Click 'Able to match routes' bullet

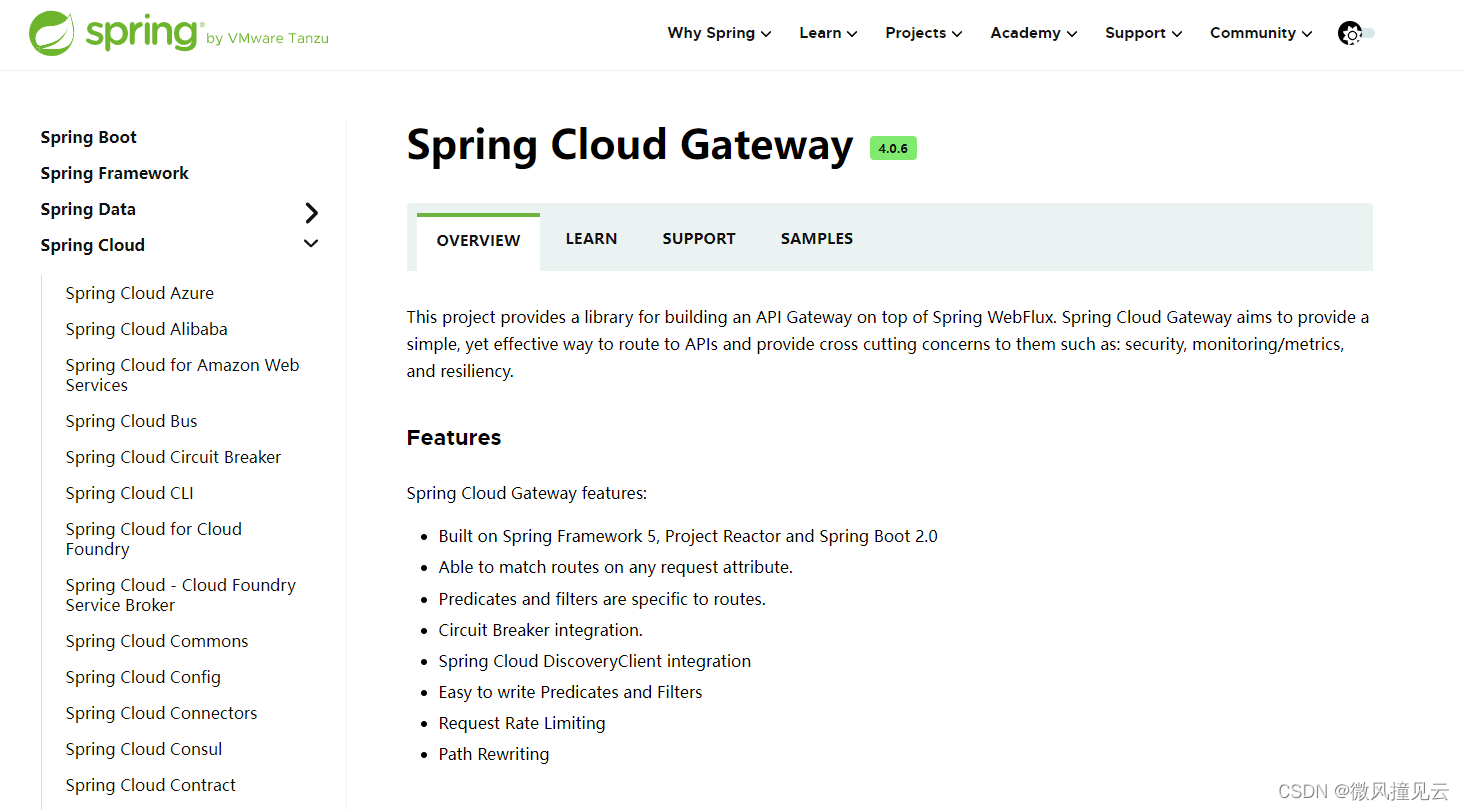click(616, 567)
